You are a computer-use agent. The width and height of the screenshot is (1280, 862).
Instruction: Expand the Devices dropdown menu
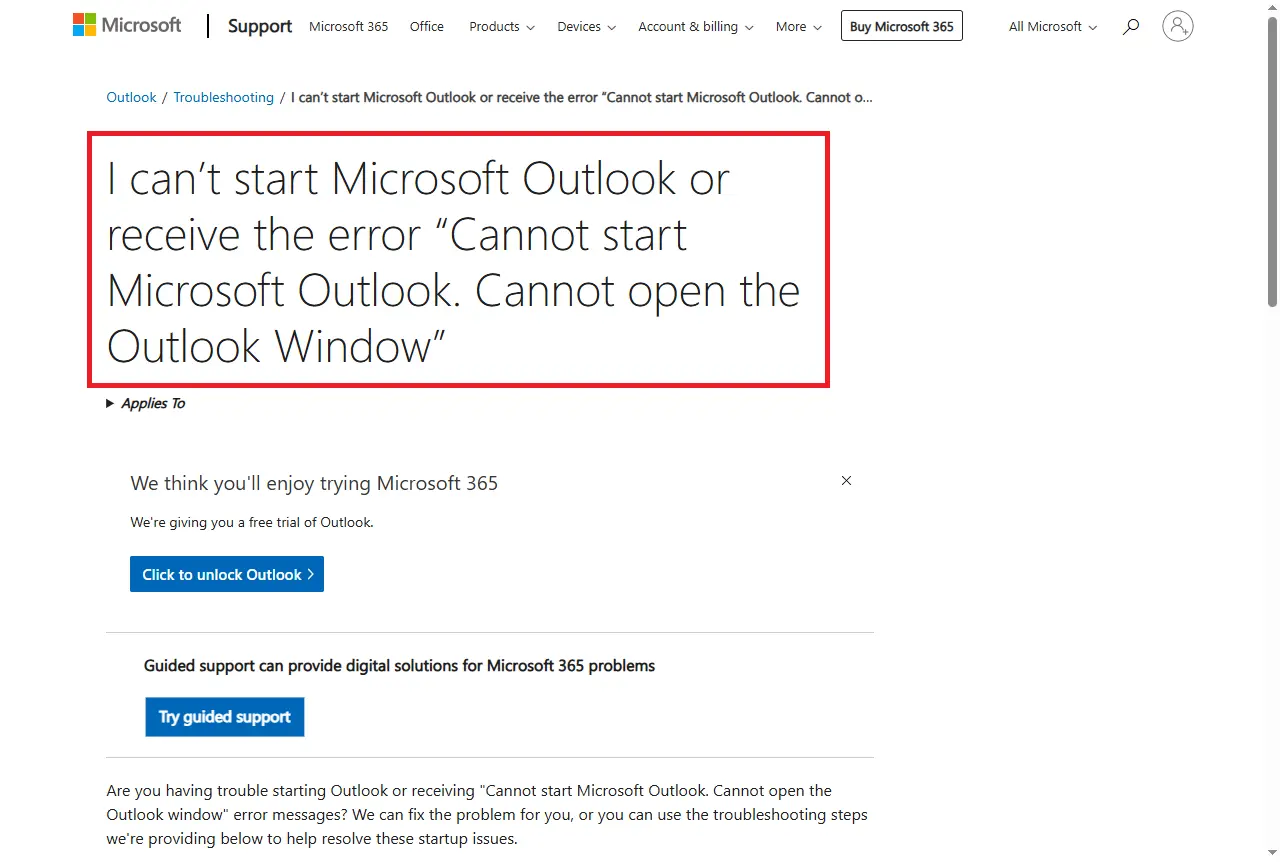pos(586,27)
